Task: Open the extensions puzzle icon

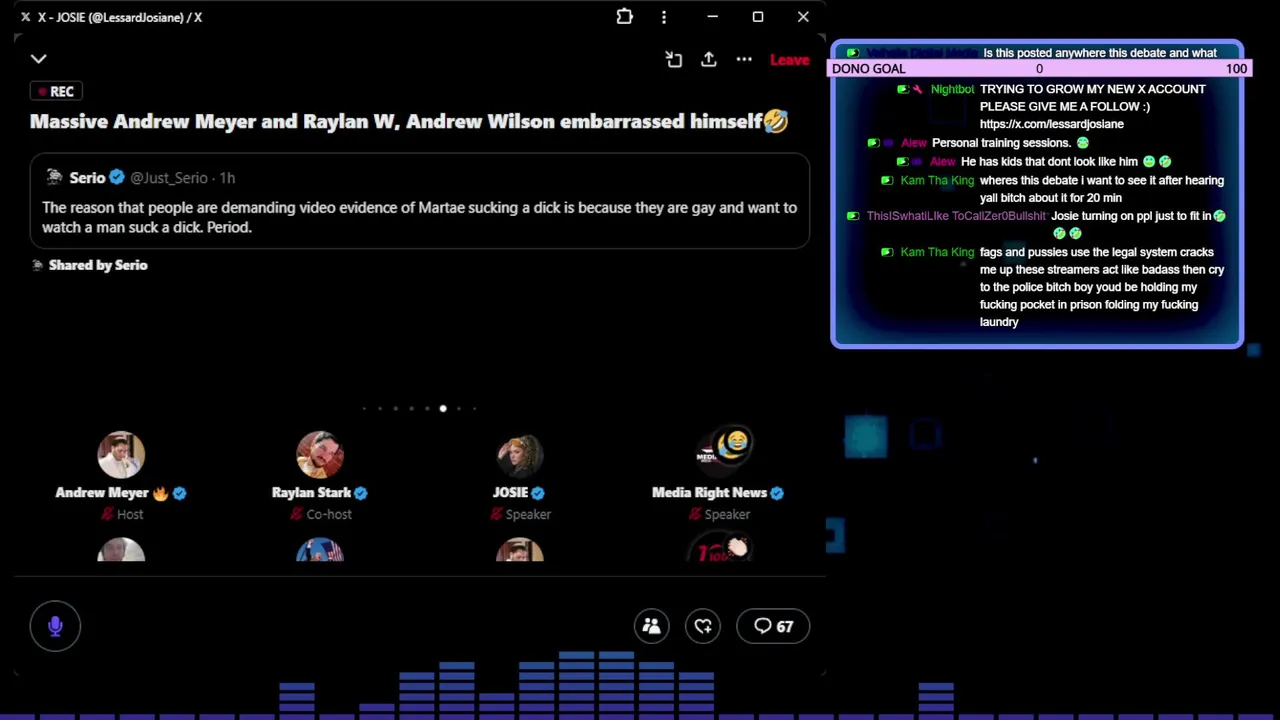Action: (x=624, y=17)
